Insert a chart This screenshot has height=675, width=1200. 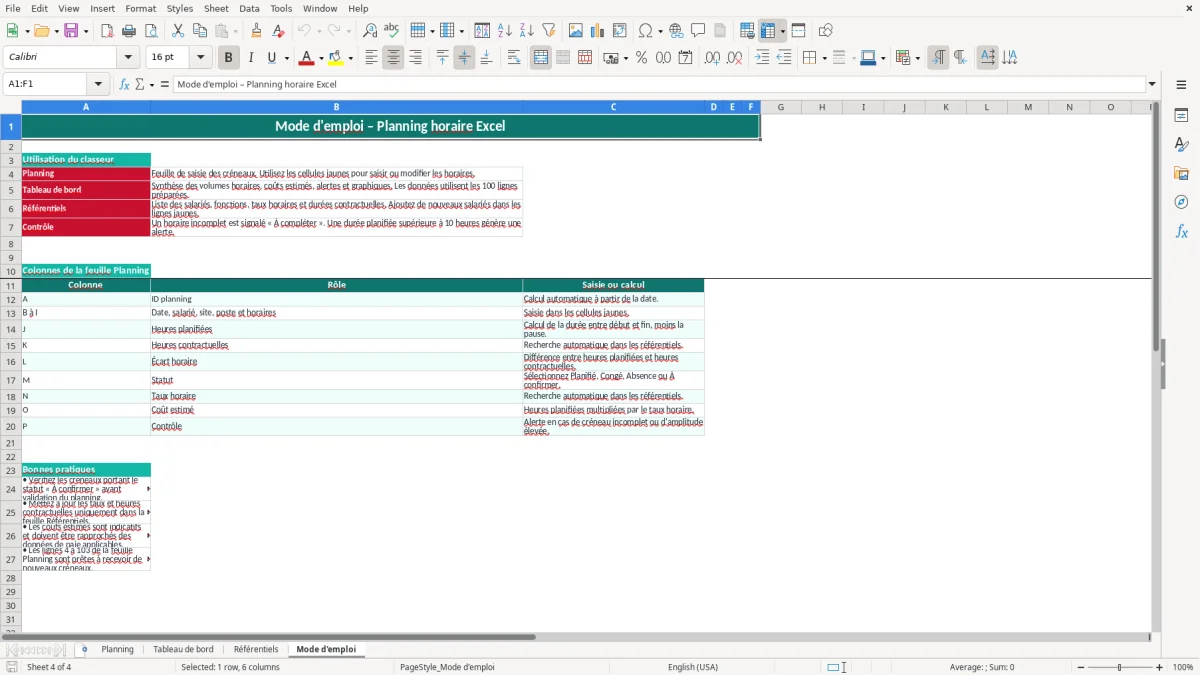coord(598,31)
